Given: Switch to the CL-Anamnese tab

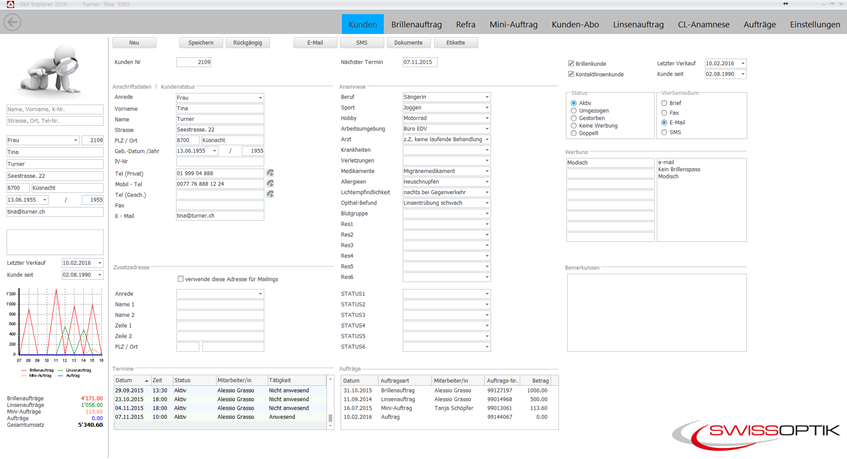Looking at the screenshot, I should point(703,24).
